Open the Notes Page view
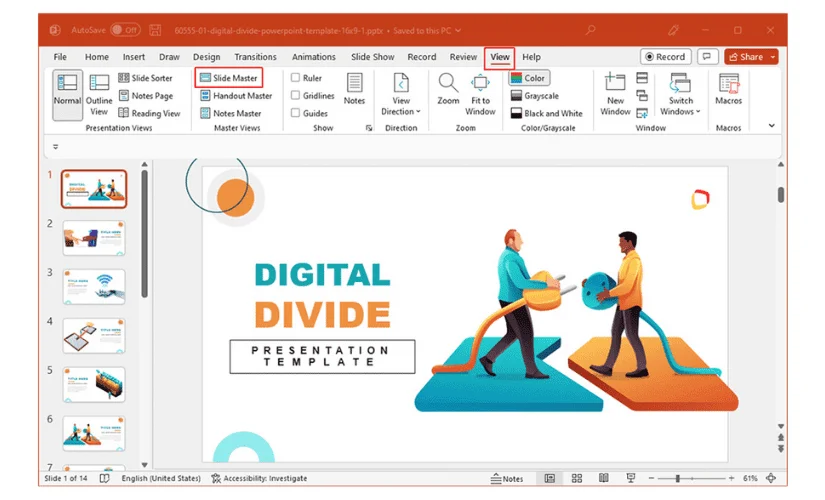This screenshot has height=500, width=825. point(145,96)
